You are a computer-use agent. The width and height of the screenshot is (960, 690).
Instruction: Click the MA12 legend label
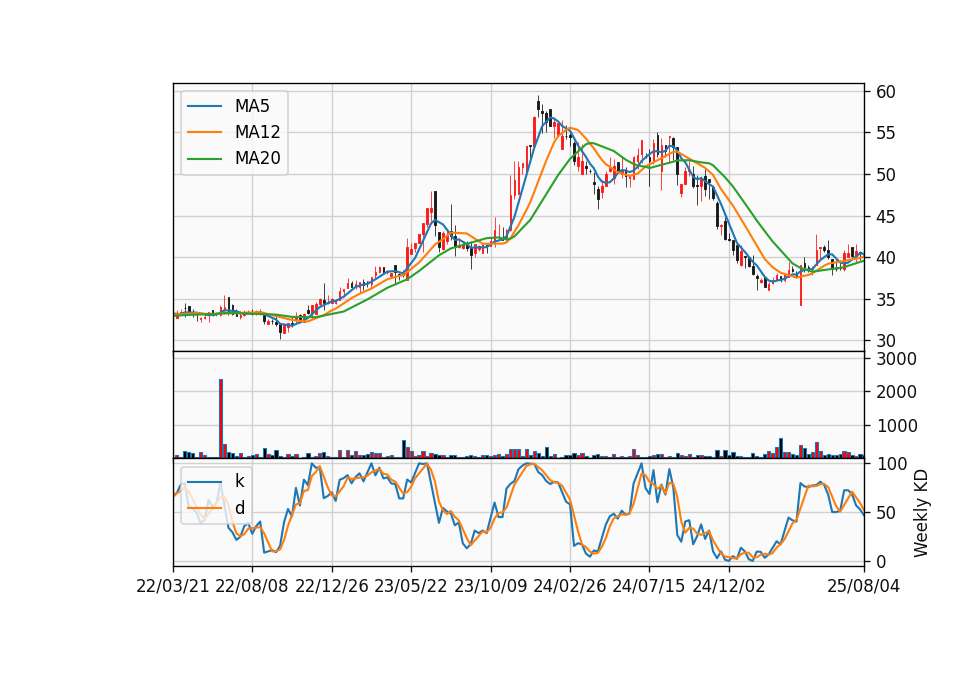(257, 132)
